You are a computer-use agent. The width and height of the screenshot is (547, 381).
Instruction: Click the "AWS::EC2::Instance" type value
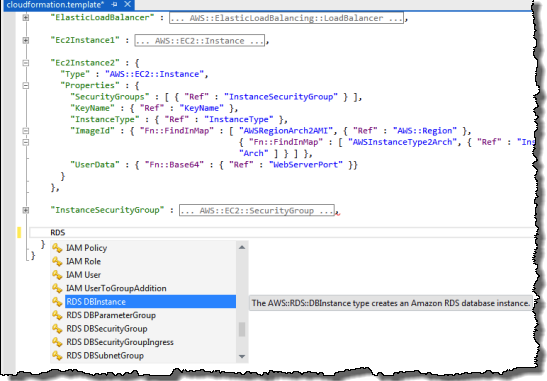pyautogui.click(x=155, y=74)
